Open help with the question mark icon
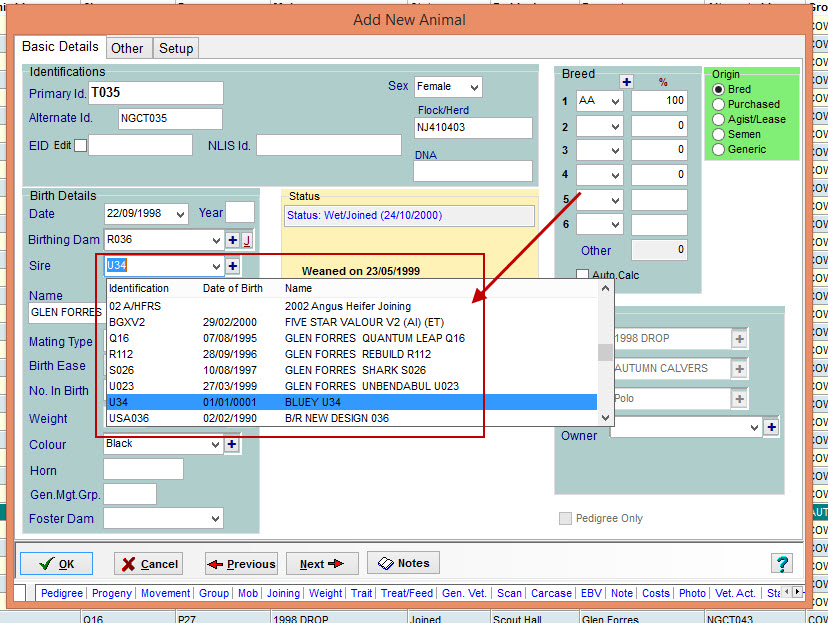Screen dimensions: 828x623 click(782, 563)
